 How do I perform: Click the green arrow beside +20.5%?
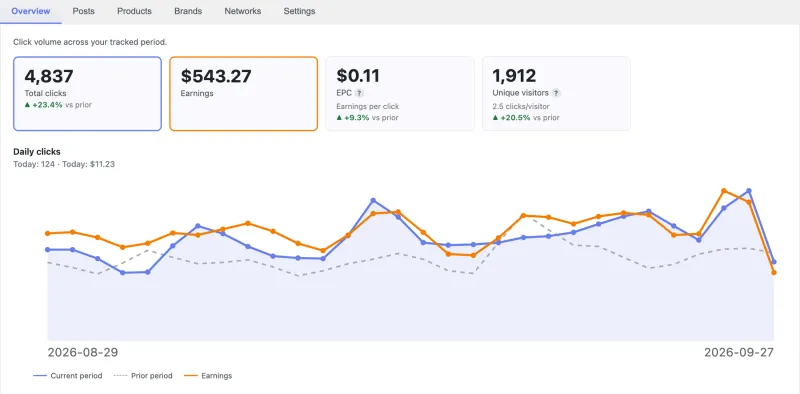tap(495, 117)
